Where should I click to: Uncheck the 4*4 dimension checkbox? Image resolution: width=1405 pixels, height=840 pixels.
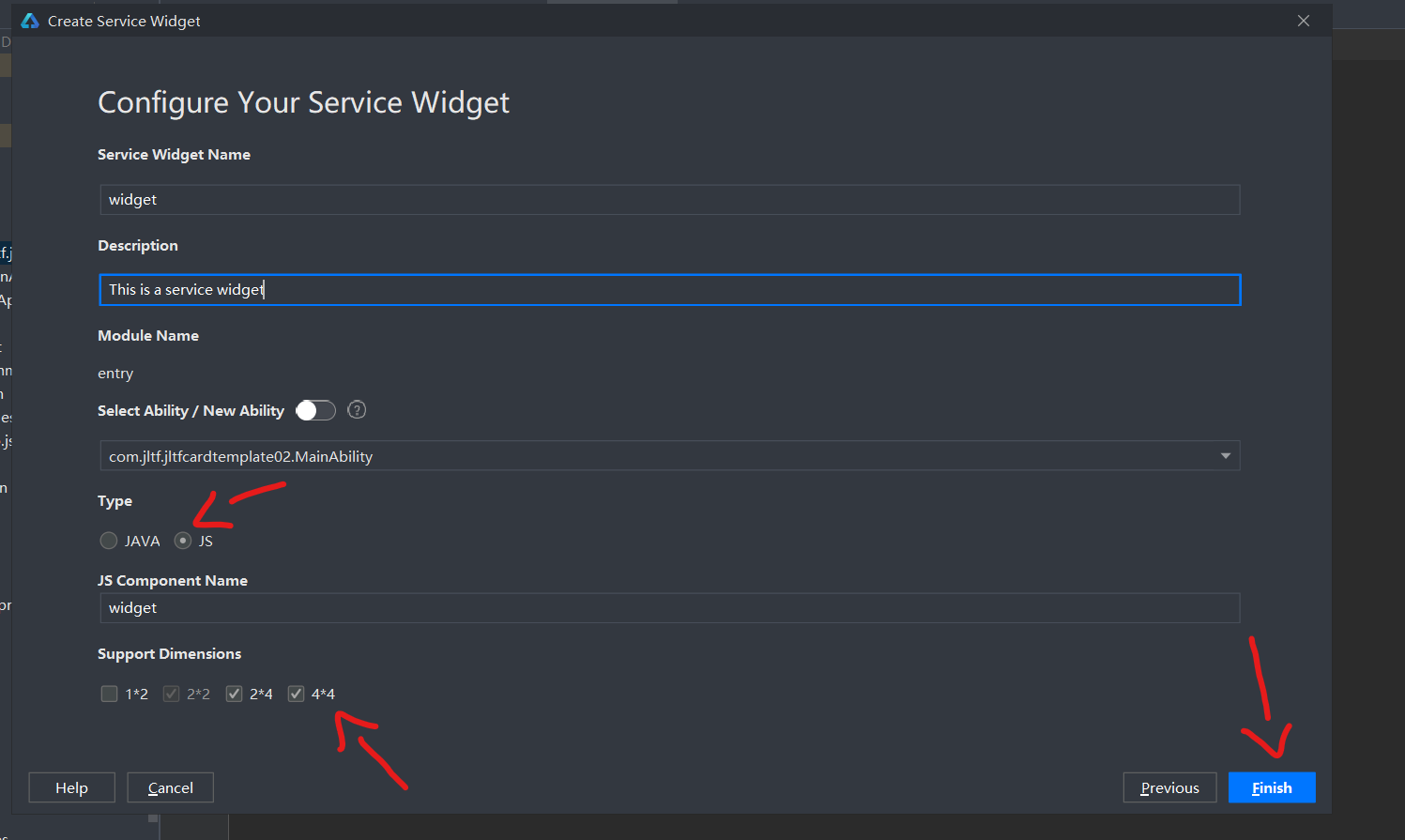(297, 694)
